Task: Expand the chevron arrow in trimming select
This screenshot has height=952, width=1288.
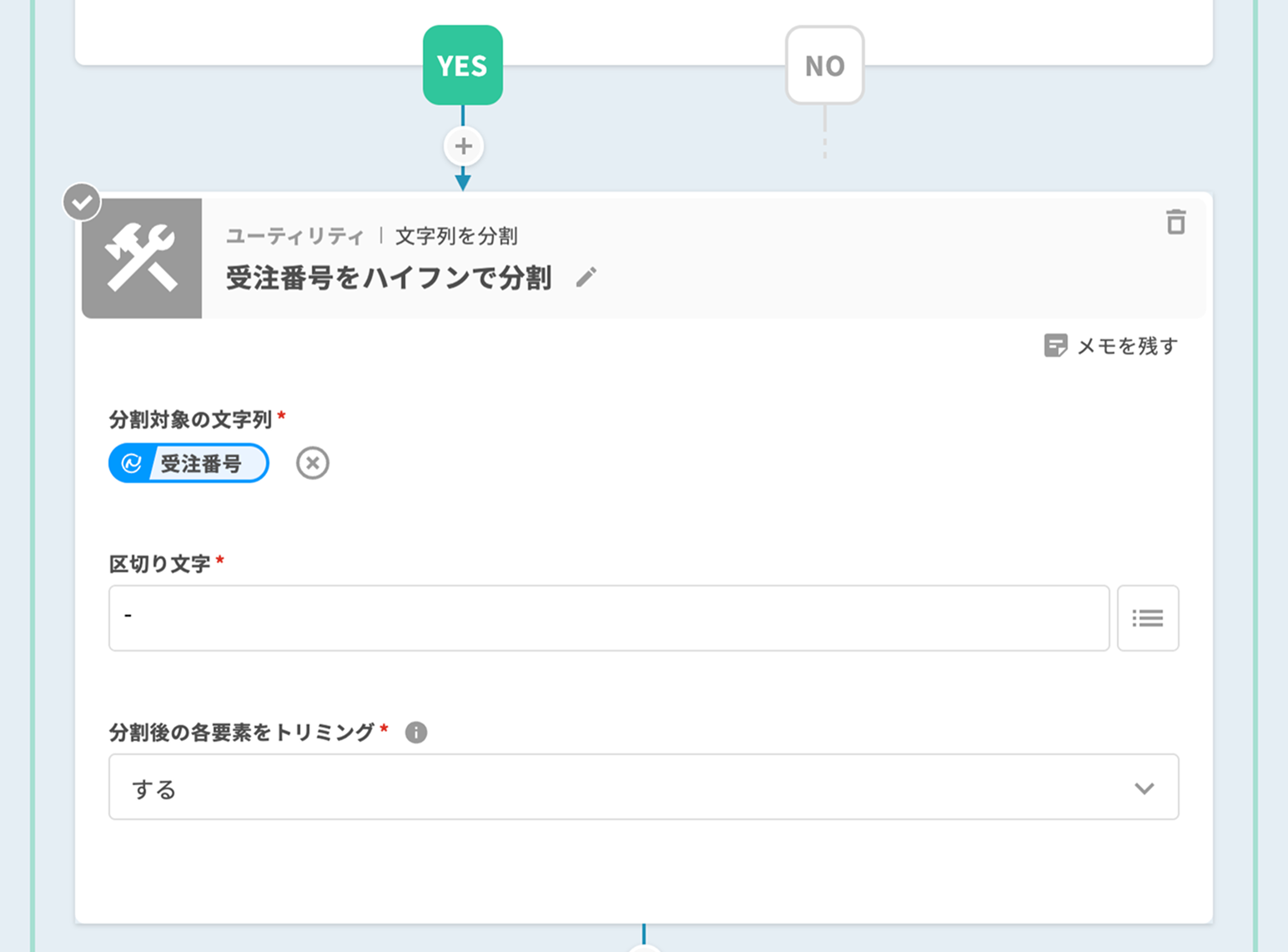Action: pos(1144,788)
